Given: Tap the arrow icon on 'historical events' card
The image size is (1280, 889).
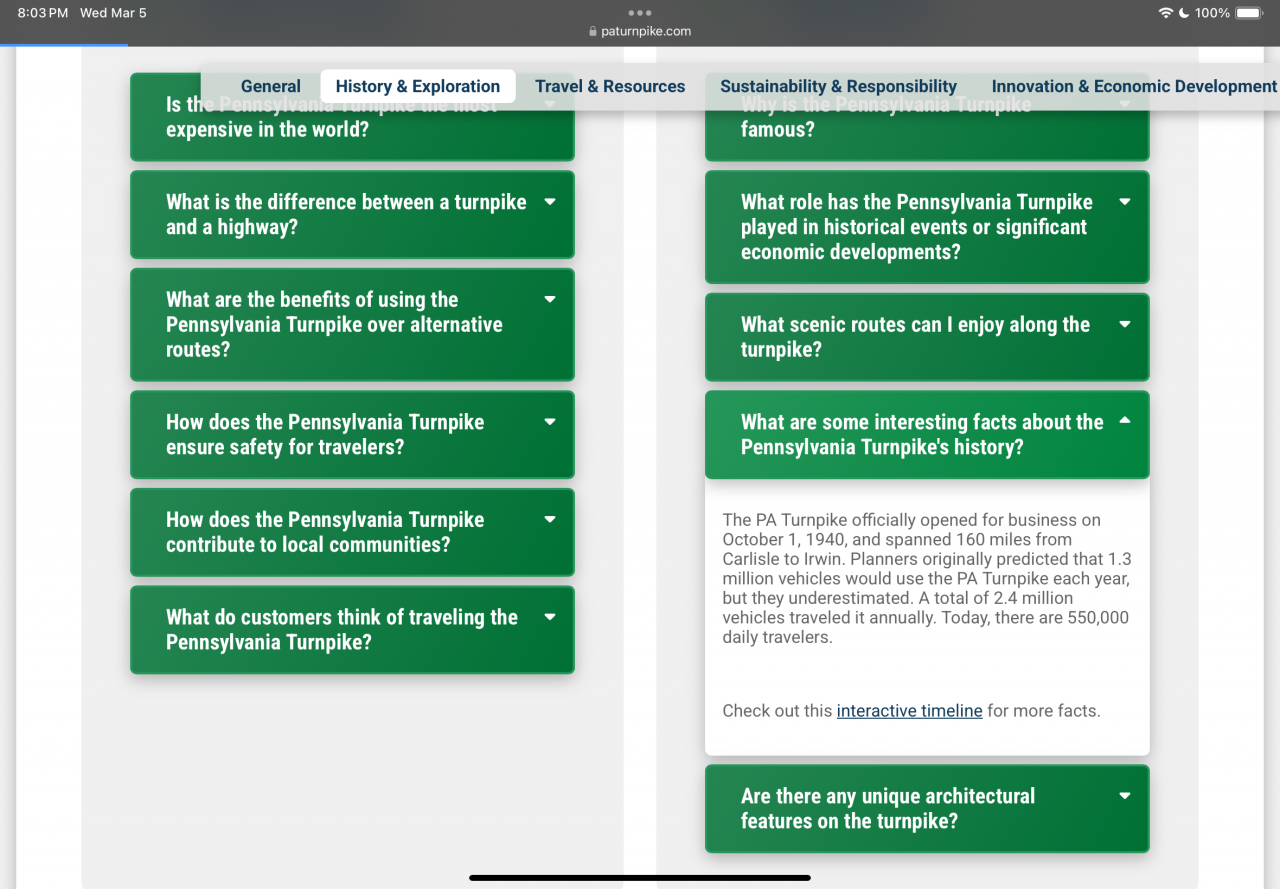Looking at the screenshot, I should point(1125,202).
